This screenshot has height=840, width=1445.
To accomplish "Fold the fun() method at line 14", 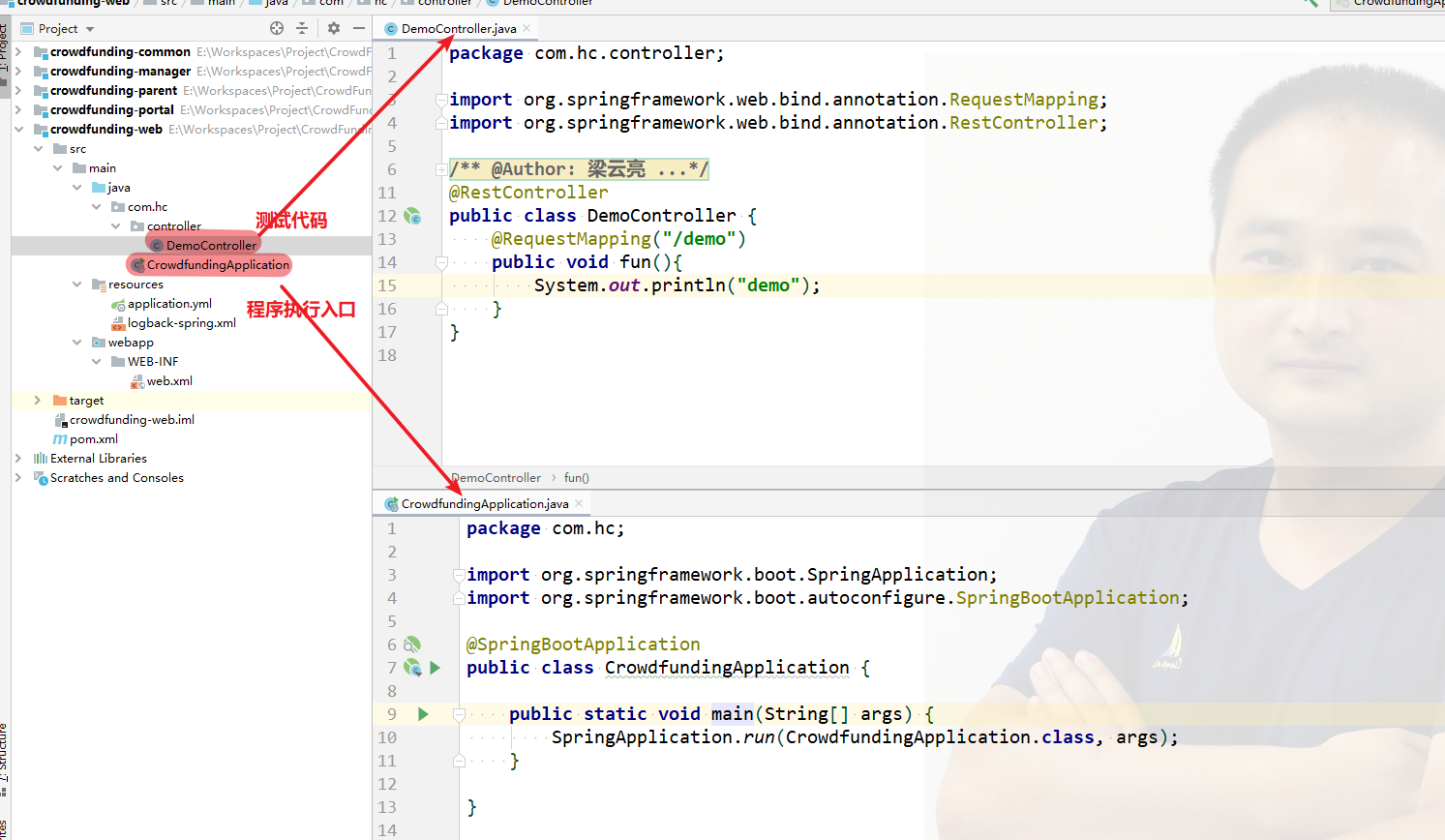I will (x=441, y=262).
